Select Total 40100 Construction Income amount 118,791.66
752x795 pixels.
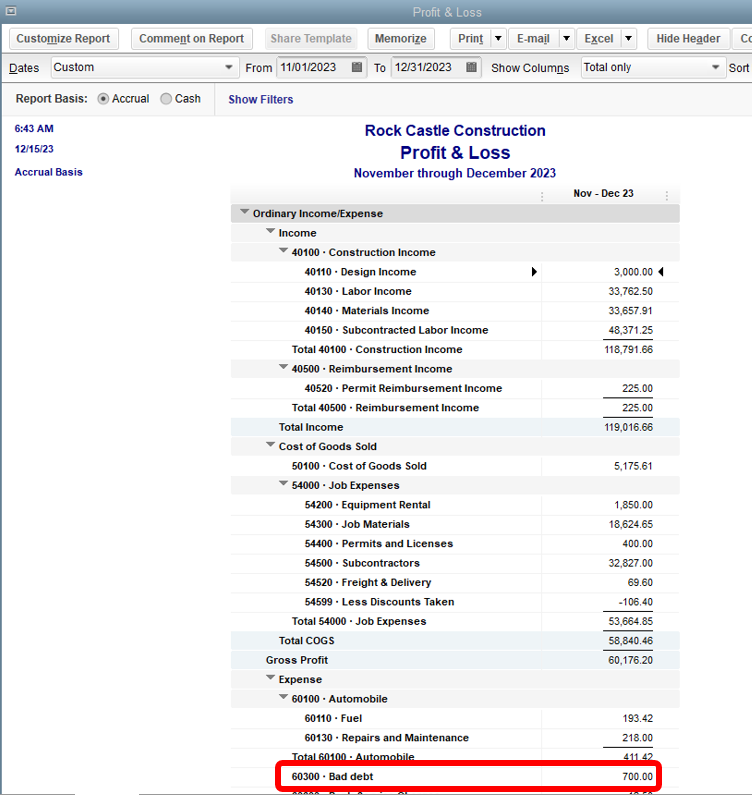628,349
